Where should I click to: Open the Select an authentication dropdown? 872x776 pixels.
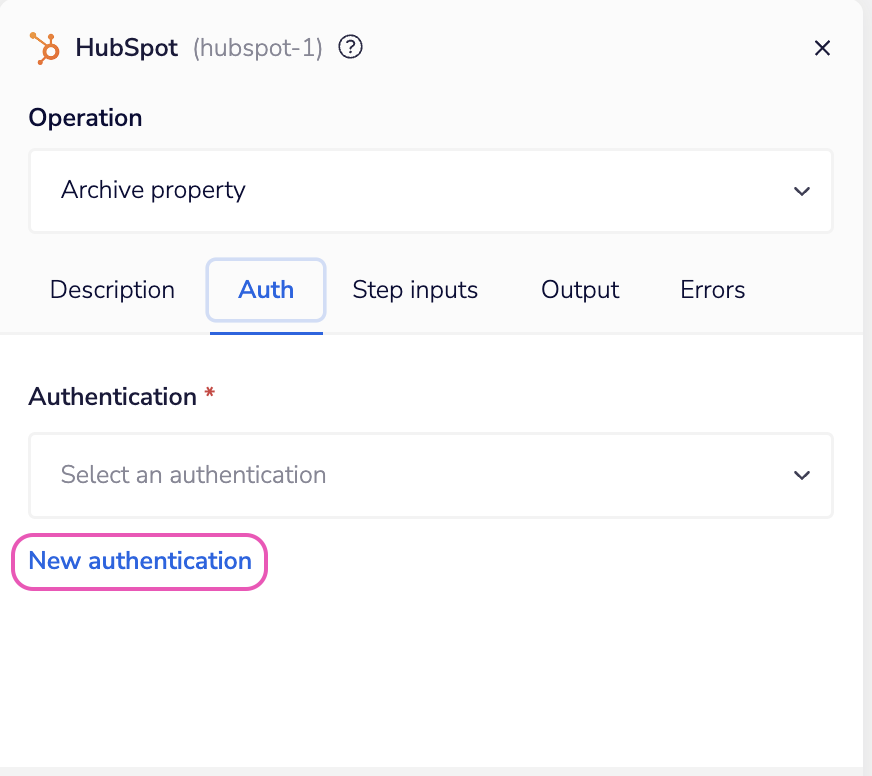click(x=430, y=475)
